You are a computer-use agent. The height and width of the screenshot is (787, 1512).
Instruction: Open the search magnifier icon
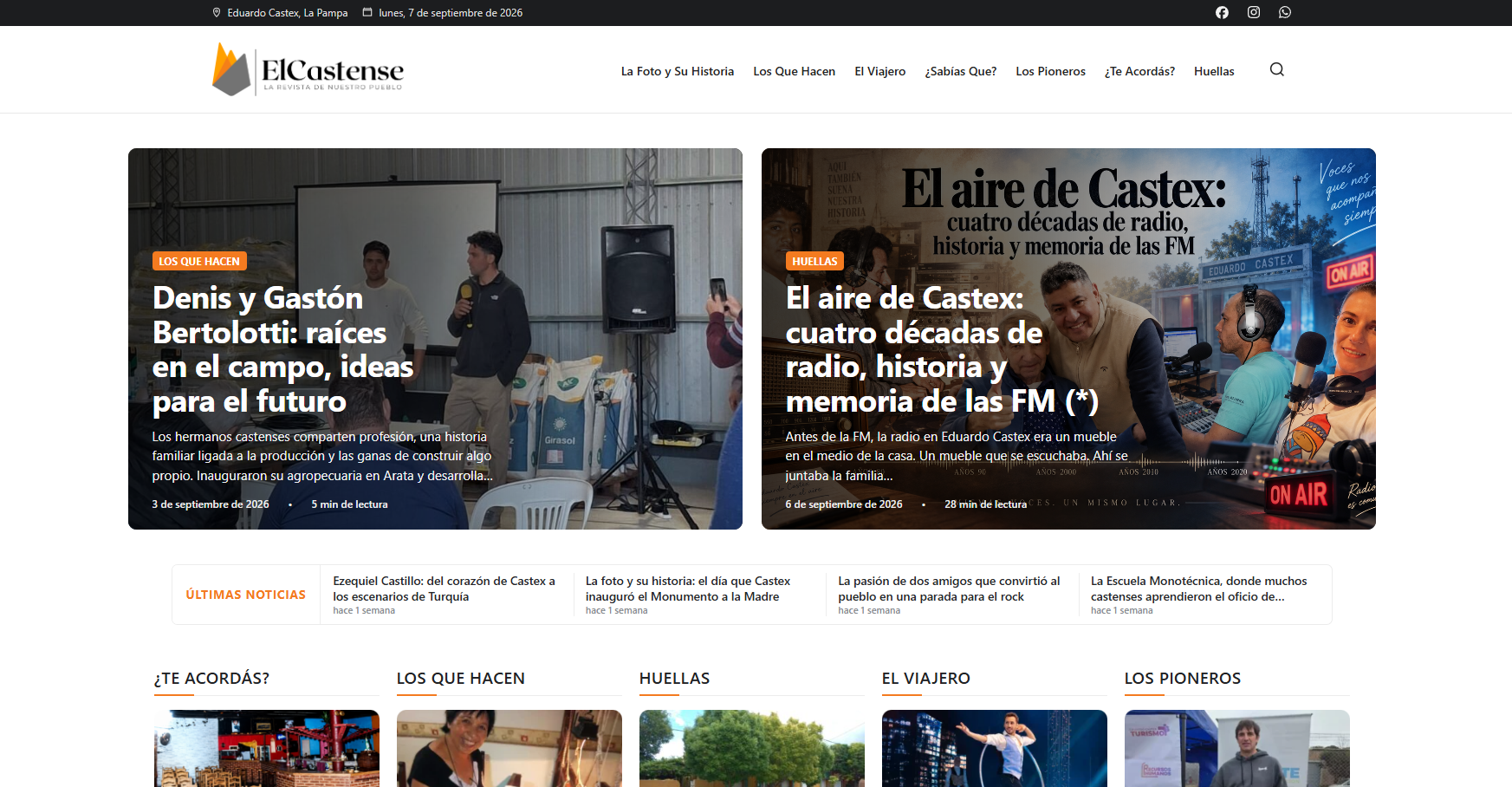[1277, 69]
